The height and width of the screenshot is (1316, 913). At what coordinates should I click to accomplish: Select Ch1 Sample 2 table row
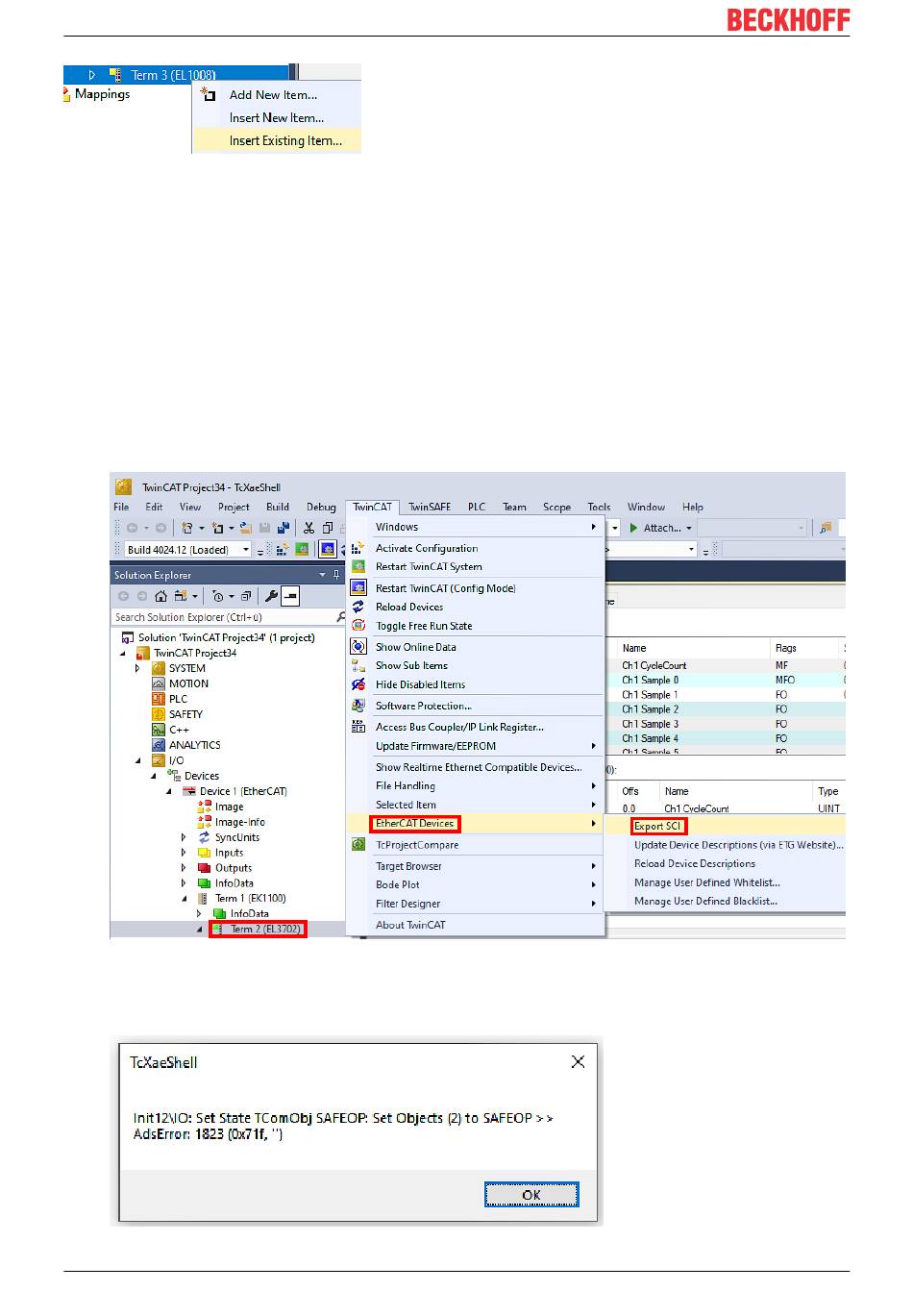[726, 708]
